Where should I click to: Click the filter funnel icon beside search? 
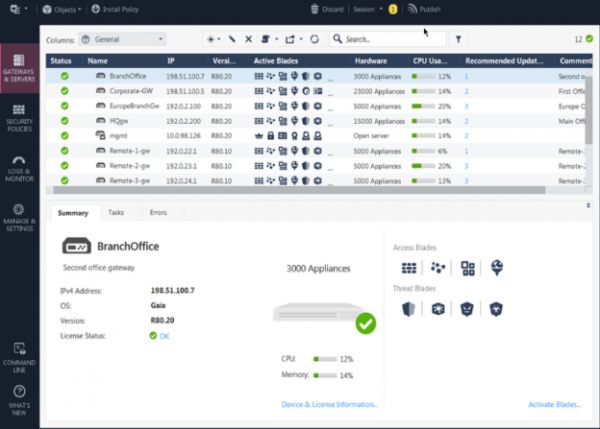pyautogui.click(x=458, y=39)
